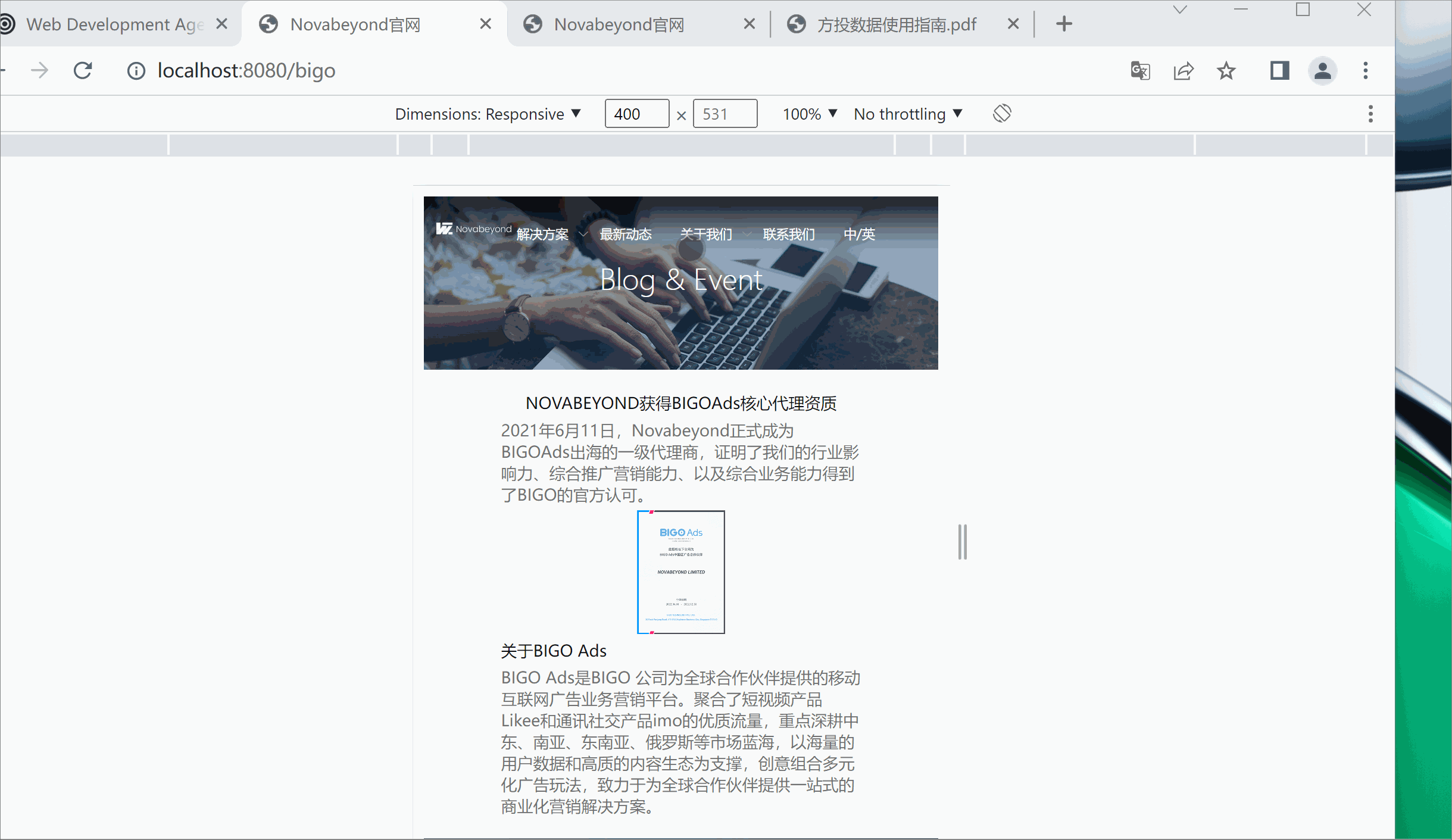Toggle language with 中/英 link

pyautogui.click(x=859, y=234)
